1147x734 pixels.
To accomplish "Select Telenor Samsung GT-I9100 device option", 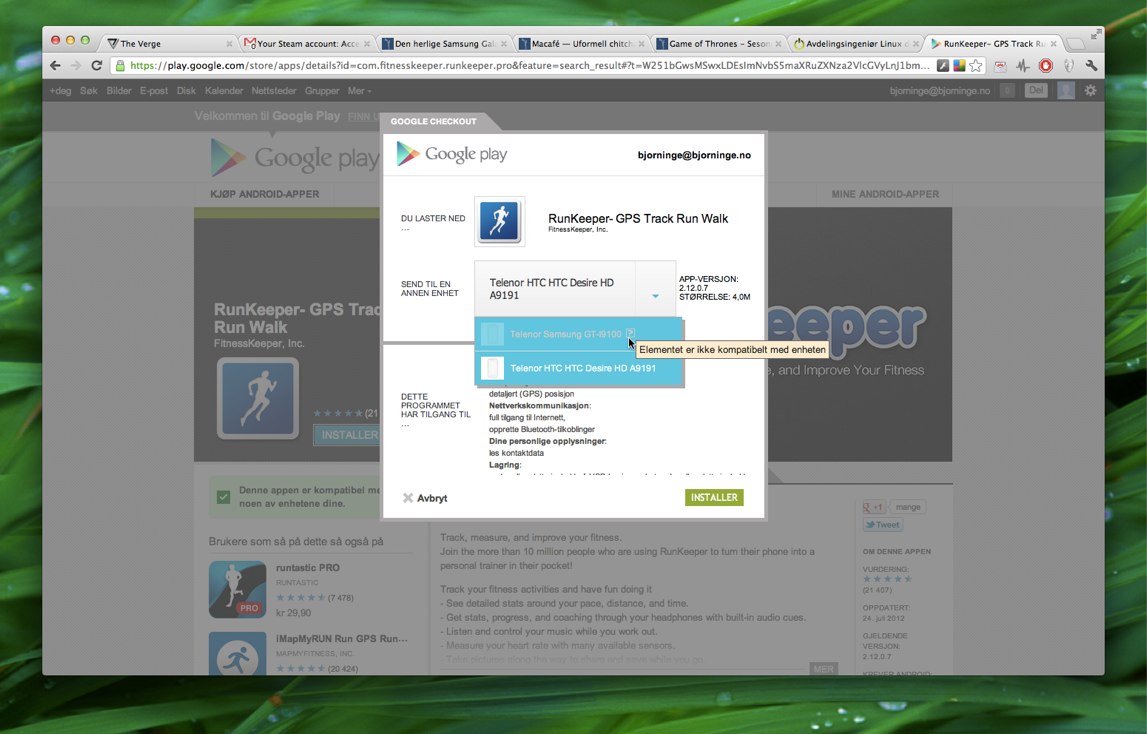I will (x=579, y=334).
